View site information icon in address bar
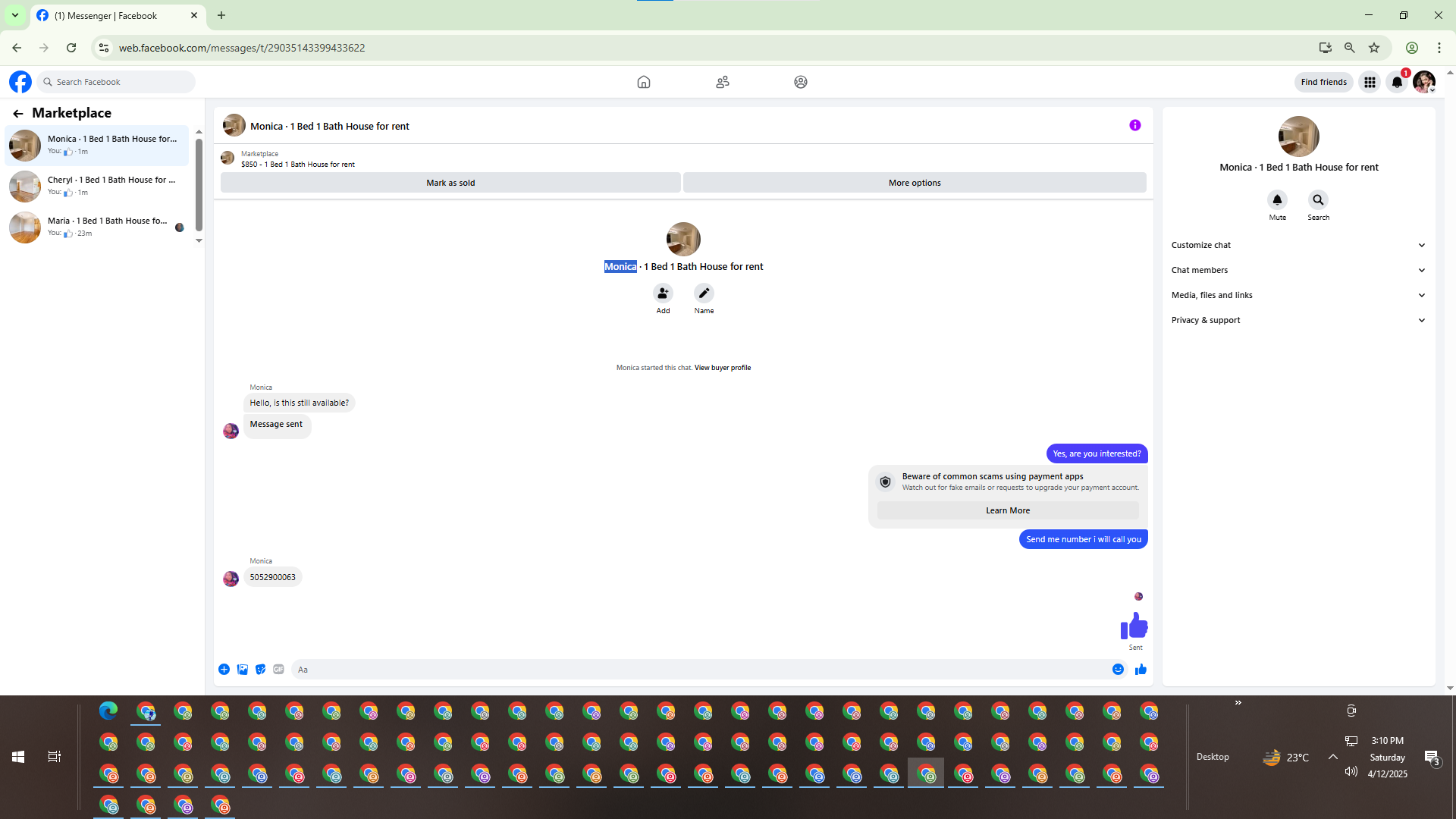The image size is (1456, 819). [x=104, y=48]
